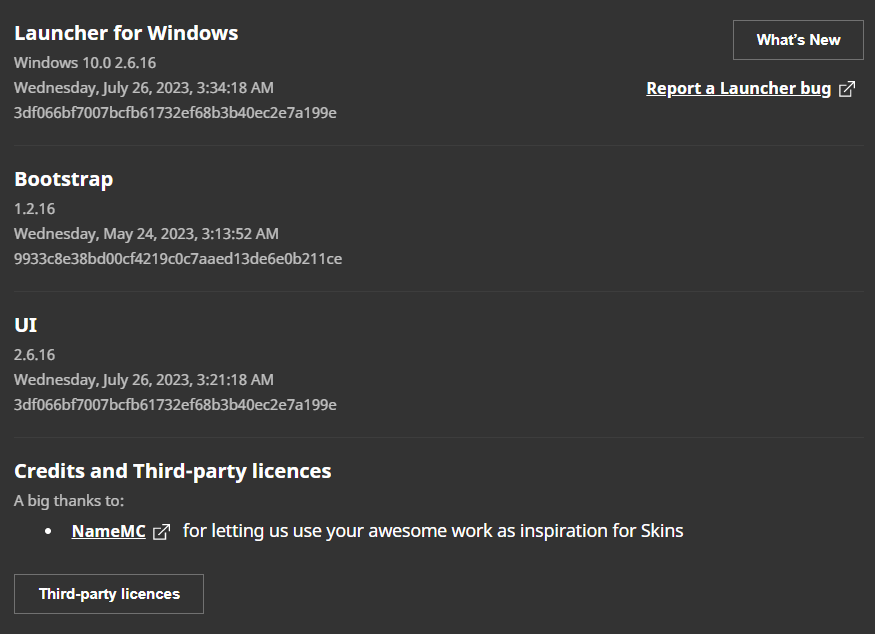This screenshot has height=634, width=875.
Task: Click the Bootstrap date May 24, 2023
Action: pos(146,233)
